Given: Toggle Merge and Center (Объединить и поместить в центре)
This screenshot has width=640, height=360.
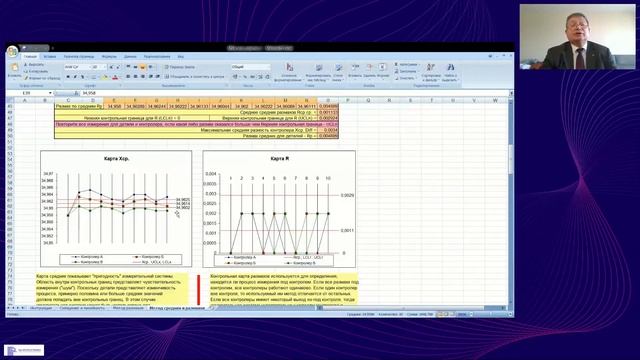Looking at the screenshot, I should (x=195, y=77).
